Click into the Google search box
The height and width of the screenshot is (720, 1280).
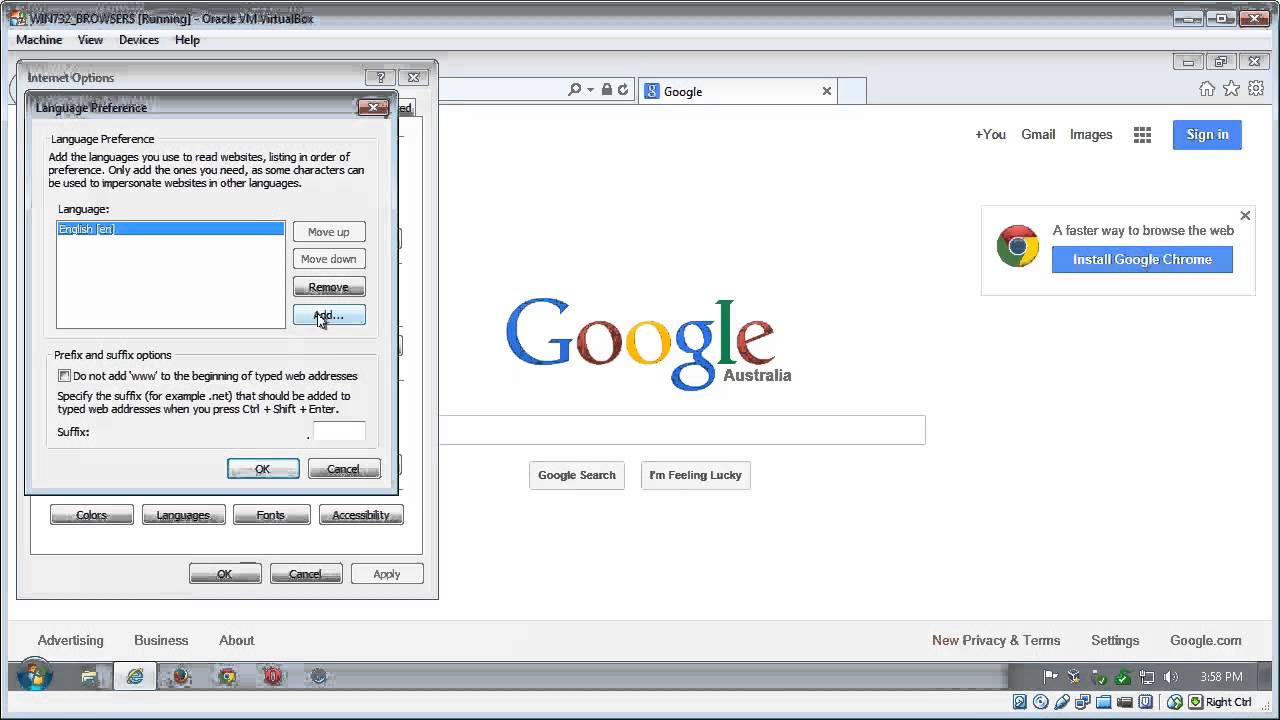pos(682,430)
